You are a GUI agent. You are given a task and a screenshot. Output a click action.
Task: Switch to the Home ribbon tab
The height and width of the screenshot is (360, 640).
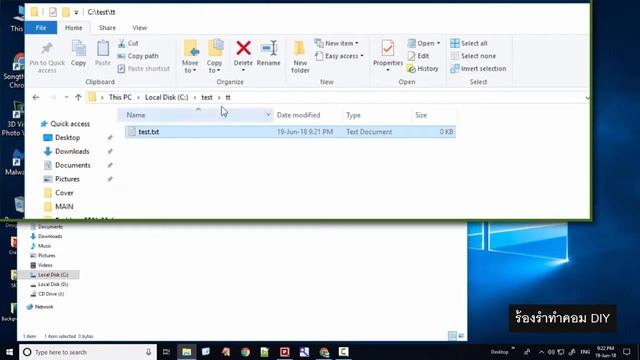[73, 28]
